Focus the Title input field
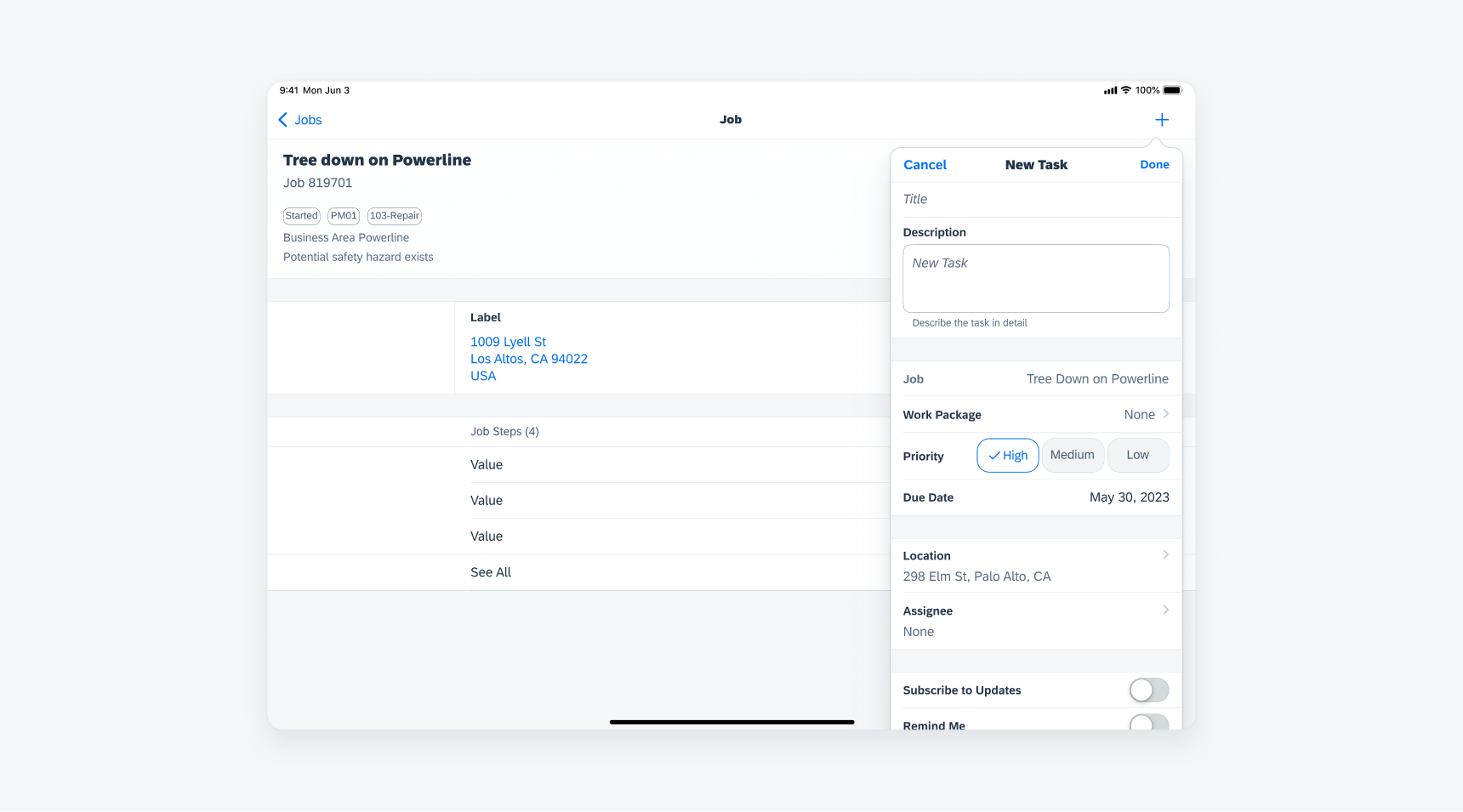This screenshot has height=812, width=1463. [x=1036, y=200]
